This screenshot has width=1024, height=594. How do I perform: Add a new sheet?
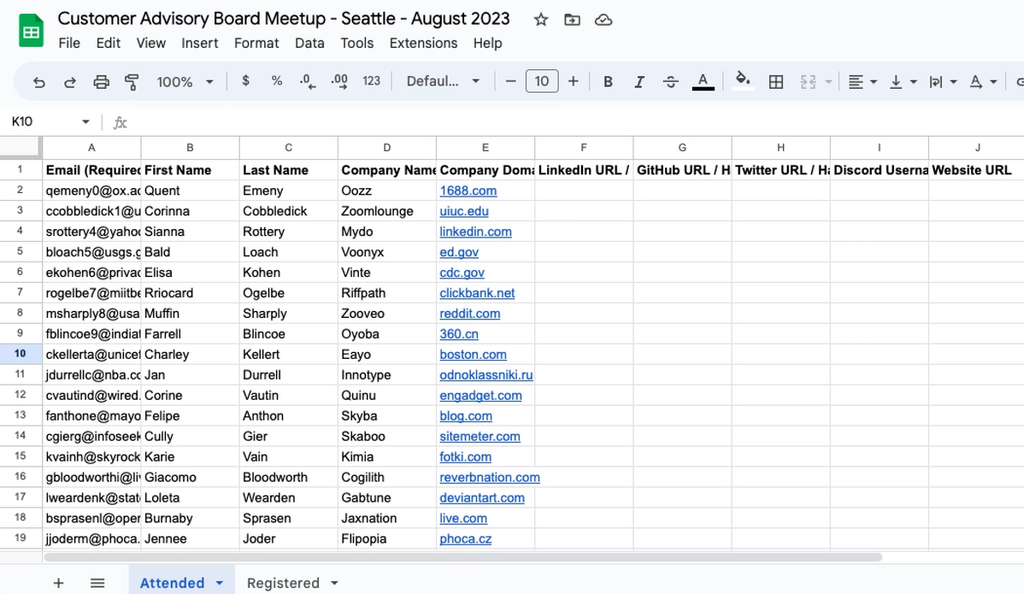point(58,583)
